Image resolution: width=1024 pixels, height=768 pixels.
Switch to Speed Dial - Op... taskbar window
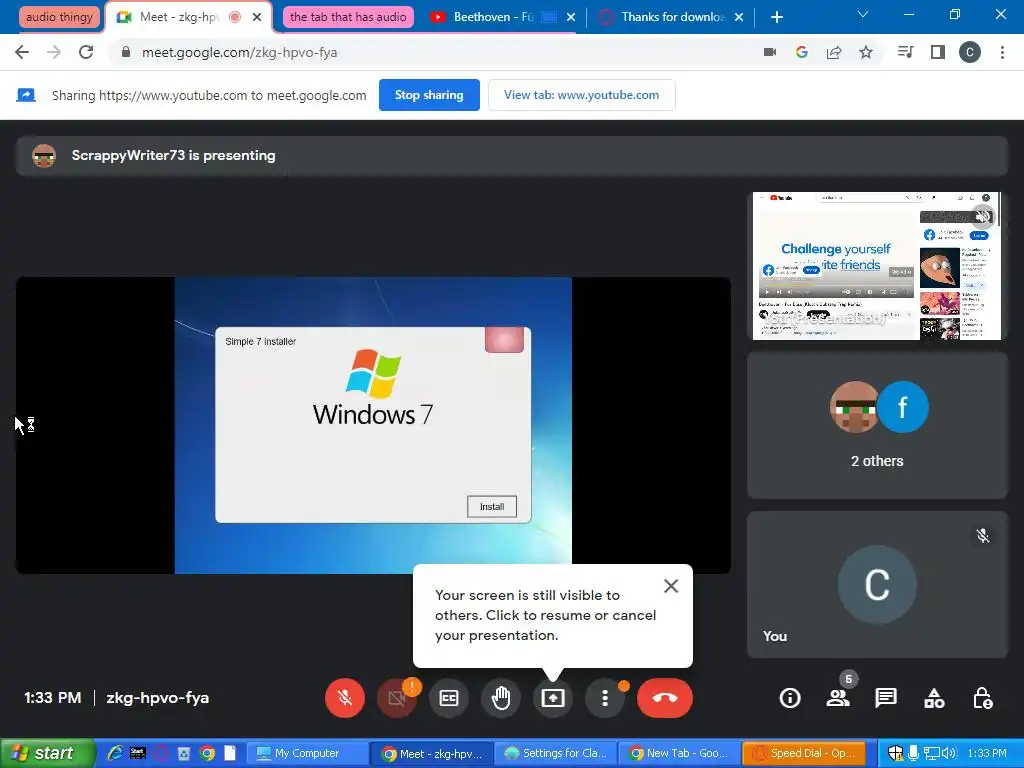[804, 754]
